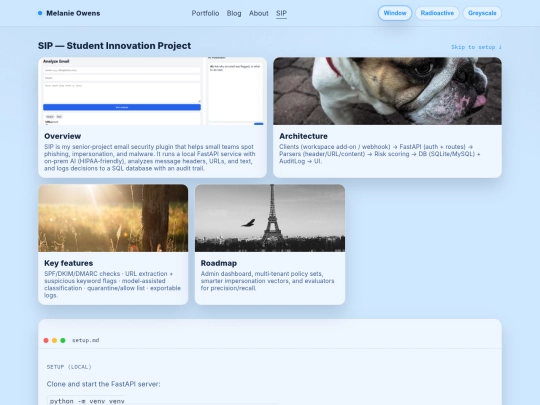This screenshot has height=405, width=540.
Task: Open the Overview card screenshot thumbnail
Action: pos(152,91)
